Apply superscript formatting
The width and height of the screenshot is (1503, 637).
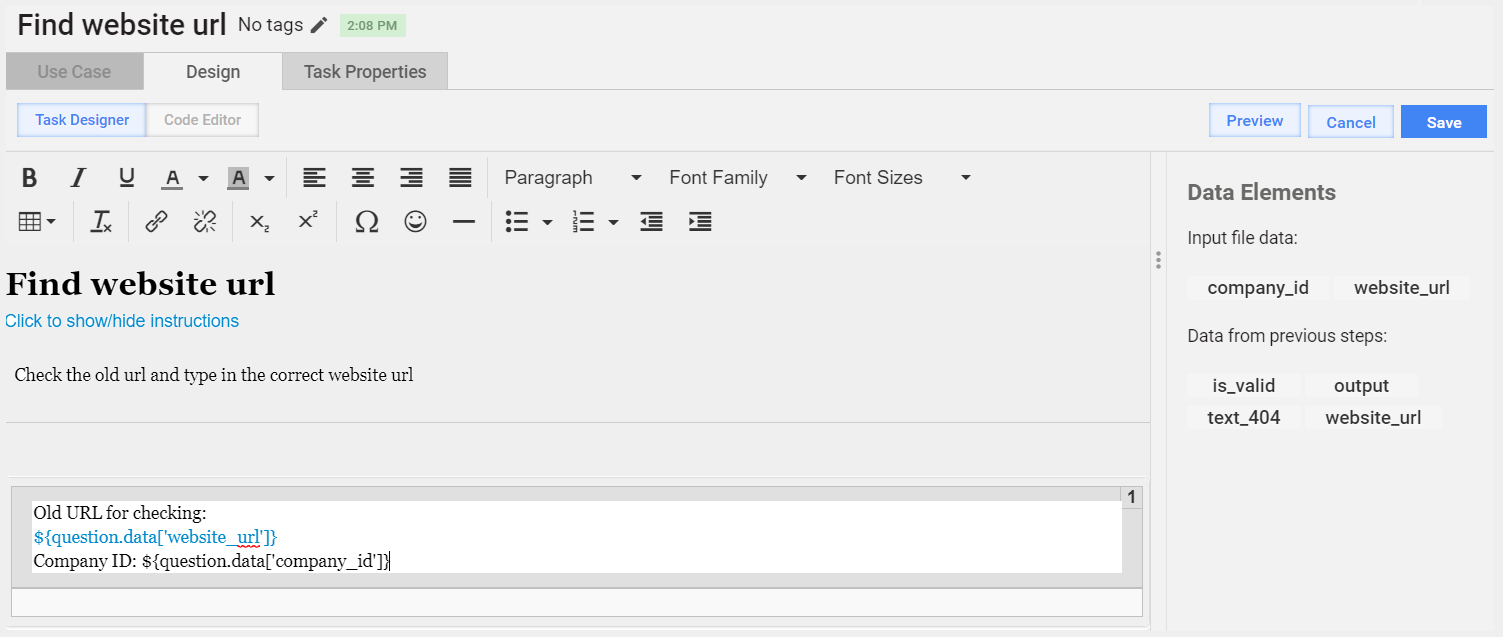[308, 222]
